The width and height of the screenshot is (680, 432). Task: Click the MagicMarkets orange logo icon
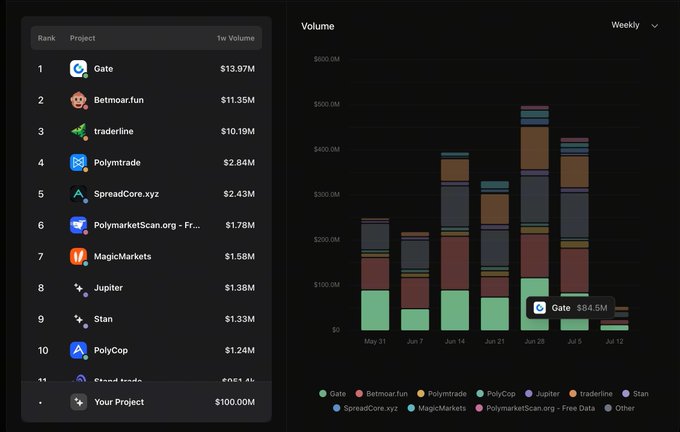point(78,256)
